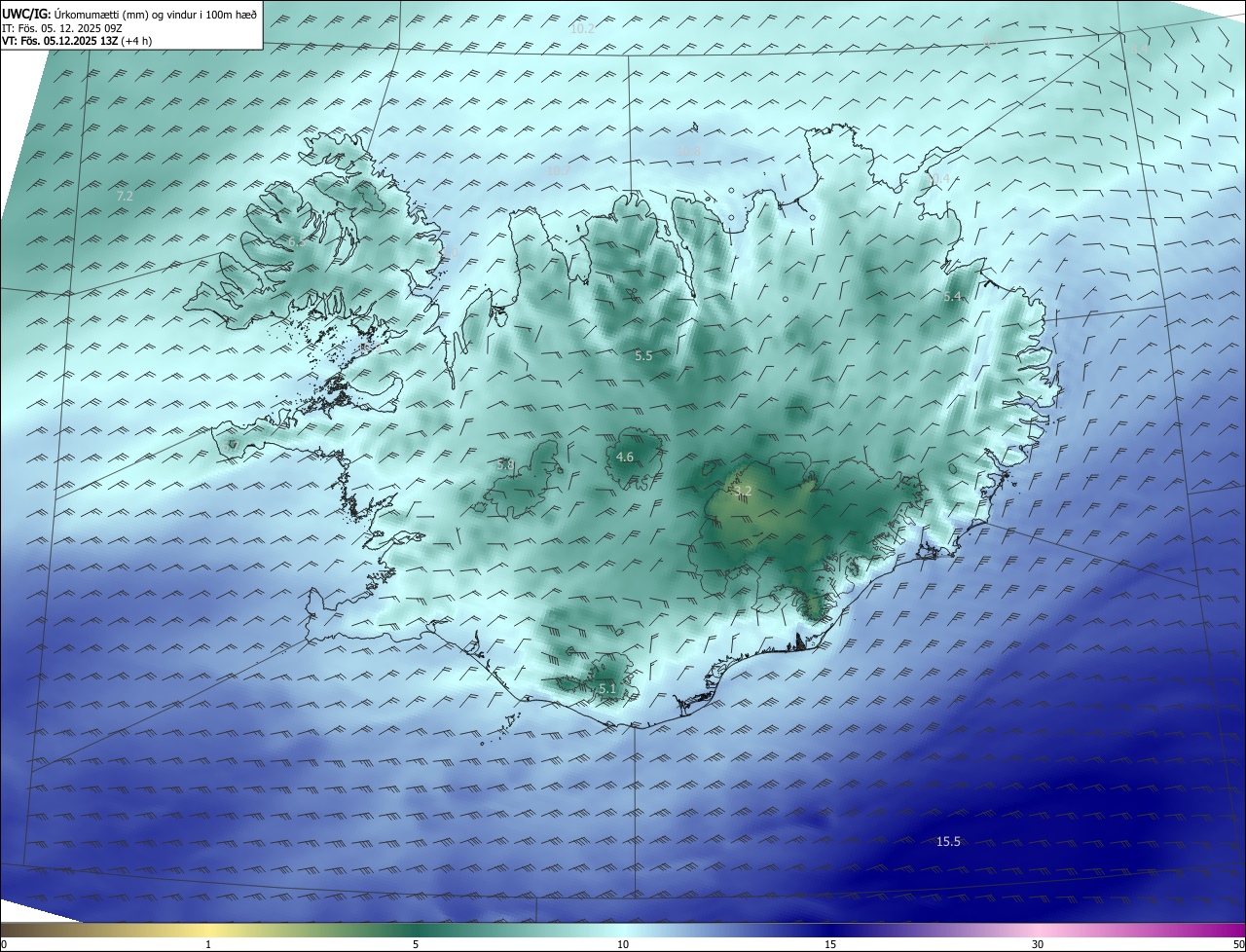Click the 10.2 value on the map
The height and width of the screenshot is (952, 1246).
pyautogui.click(x=582, y=29)
